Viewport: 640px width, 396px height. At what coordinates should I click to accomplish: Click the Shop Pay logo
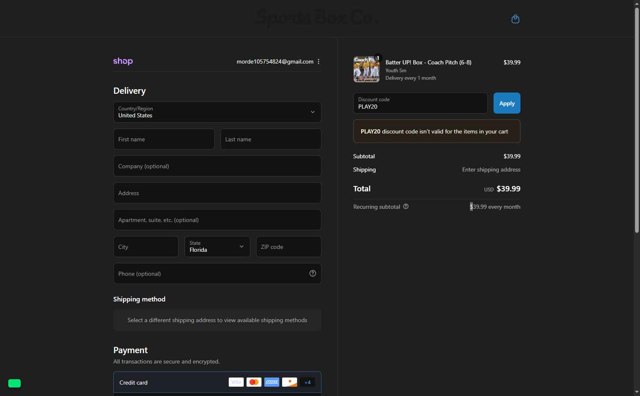[123, 61]
